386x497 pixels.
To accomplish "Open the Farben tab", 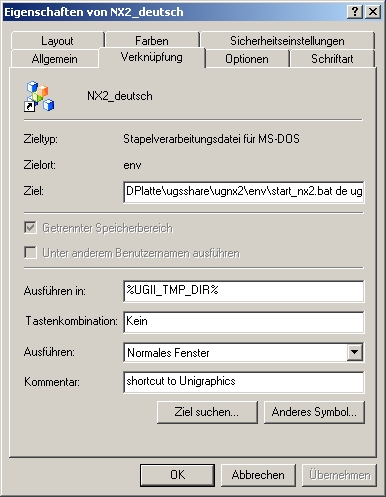I will (x=152, y=41).
